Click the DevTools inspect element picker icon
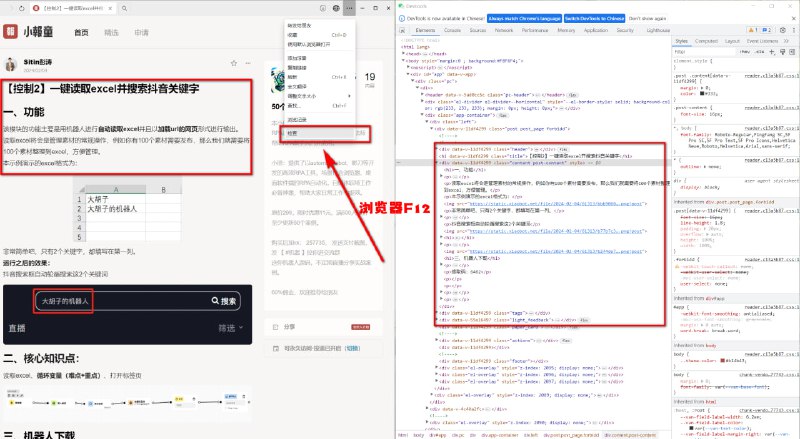Screen dimensions: 800x439 pos(403,30)
